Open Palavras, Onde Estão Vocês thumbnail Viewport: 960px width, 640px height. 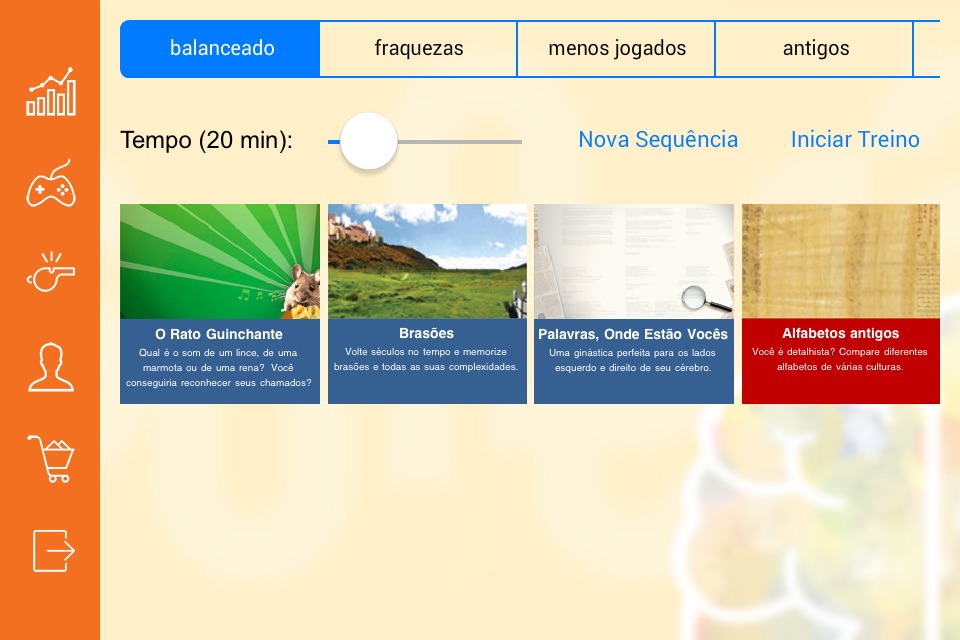pyautogui.click(x=634, y=262)
